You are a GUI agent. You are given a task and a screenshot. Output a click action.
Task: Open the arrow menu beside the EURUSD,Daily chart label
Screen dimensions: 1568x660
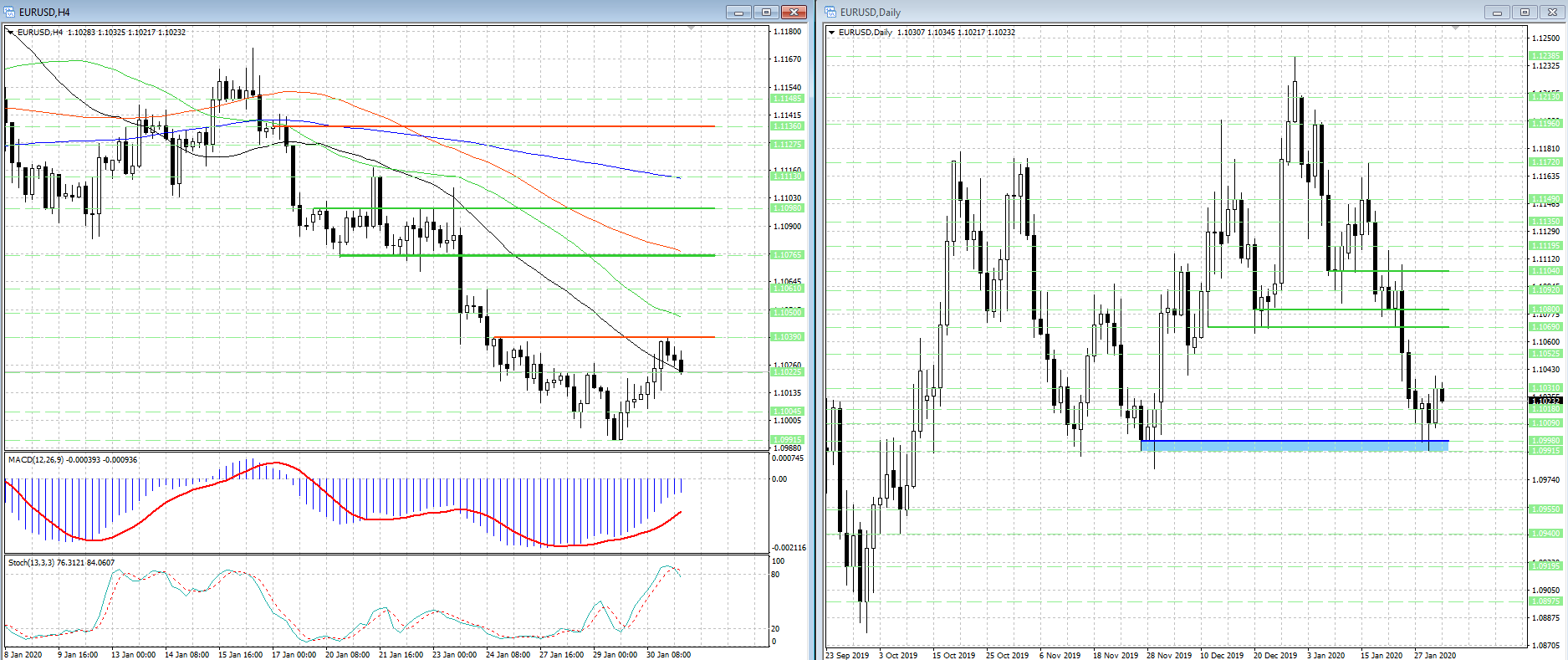pos(831,32)
